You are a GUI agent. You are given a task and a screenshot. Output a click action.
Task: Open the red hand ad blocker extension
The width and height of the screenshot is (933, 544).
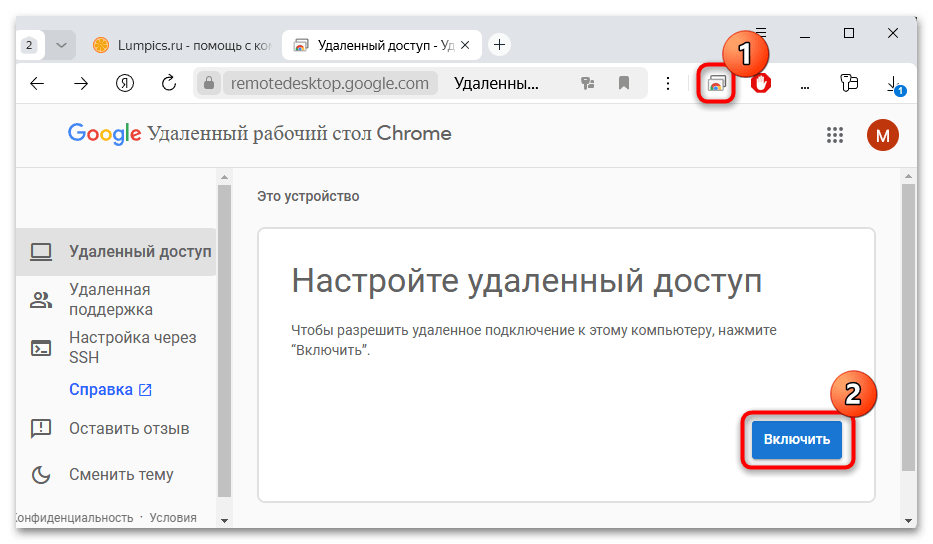tap(760, 83)
